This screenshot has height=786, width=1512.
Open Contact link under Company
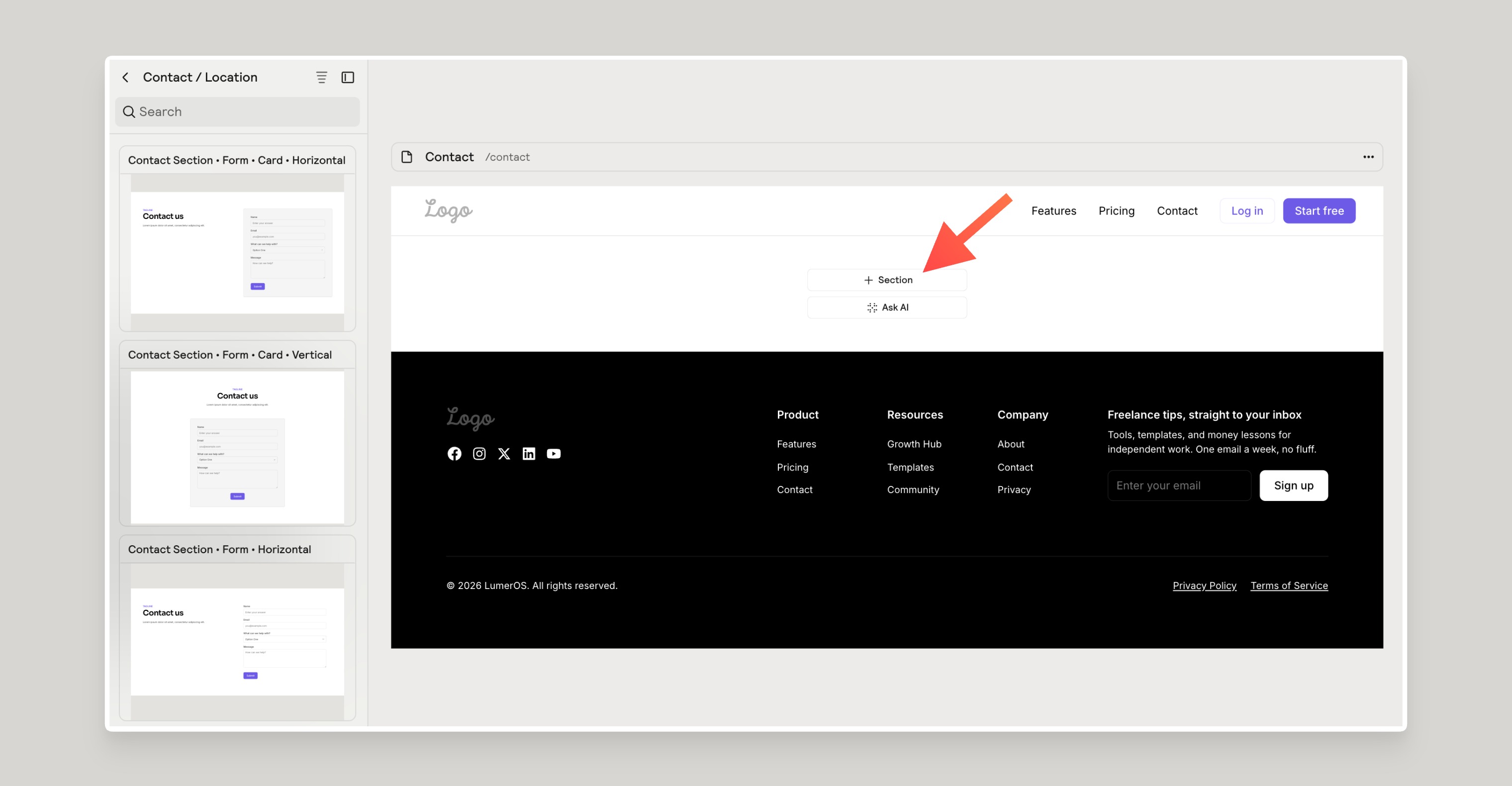click(1015, 467)
